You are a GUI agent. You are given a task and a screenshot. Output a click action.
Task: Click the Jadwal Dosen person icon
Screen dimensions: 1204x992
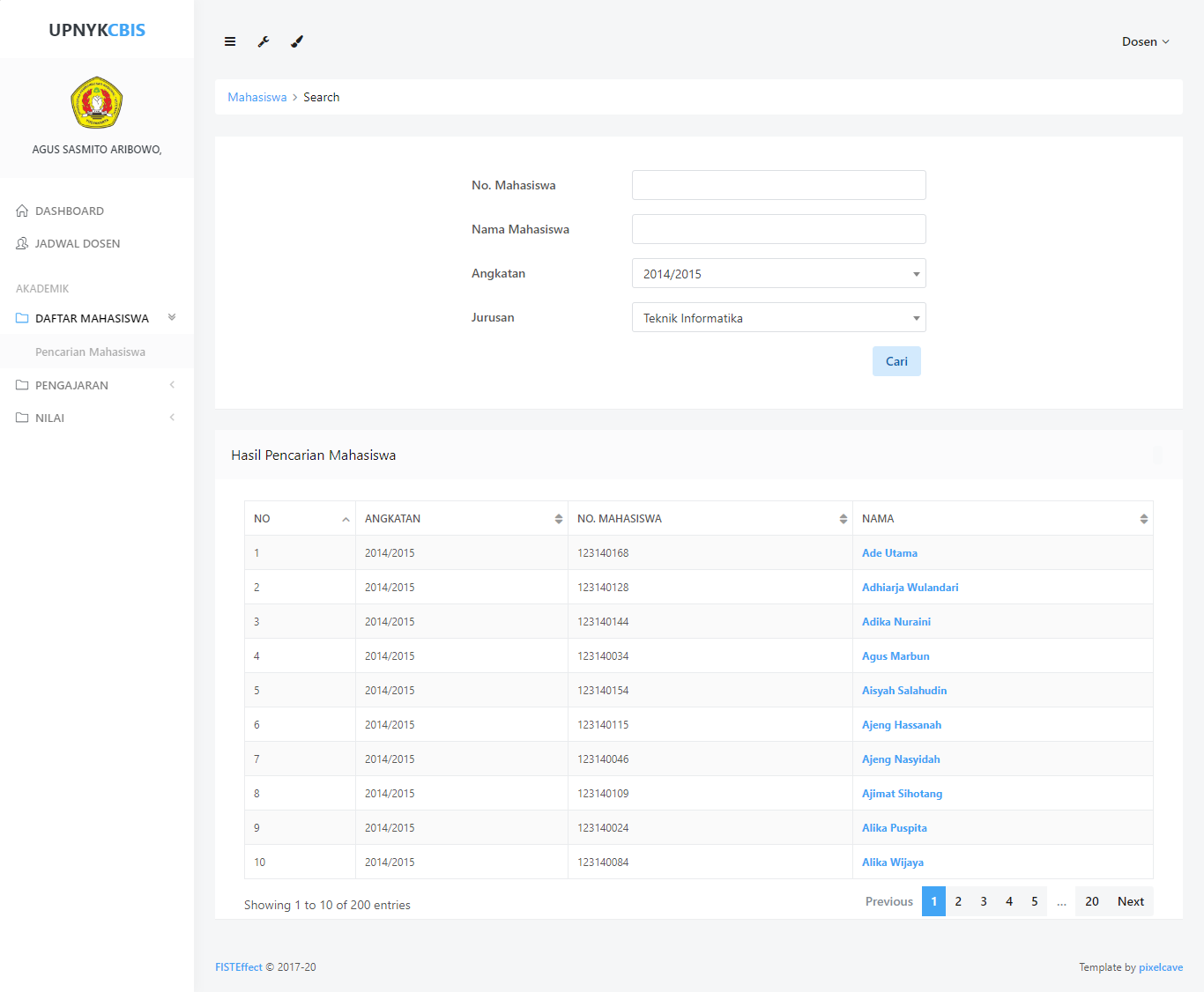click(22, 243)
